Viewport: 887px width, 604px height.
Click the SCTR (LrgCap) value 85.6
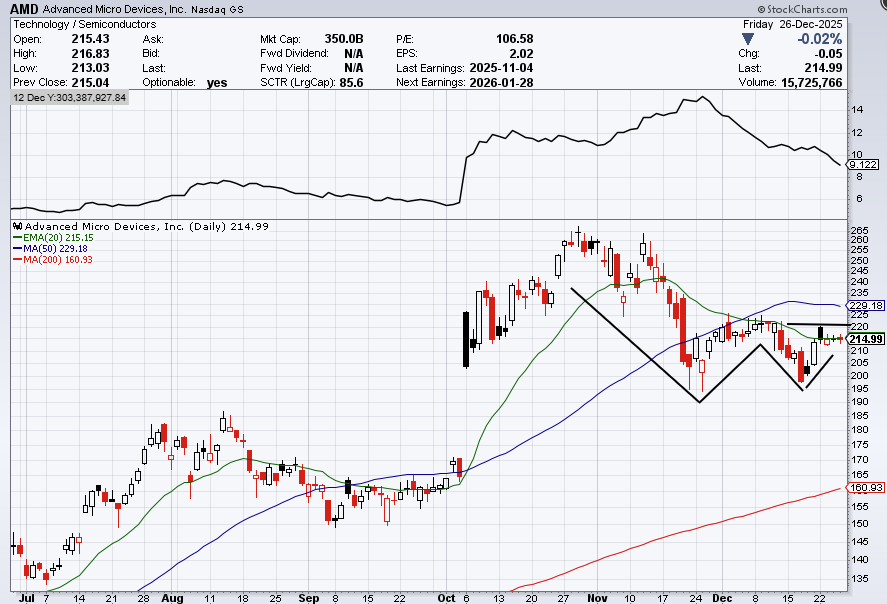(351, 82)
